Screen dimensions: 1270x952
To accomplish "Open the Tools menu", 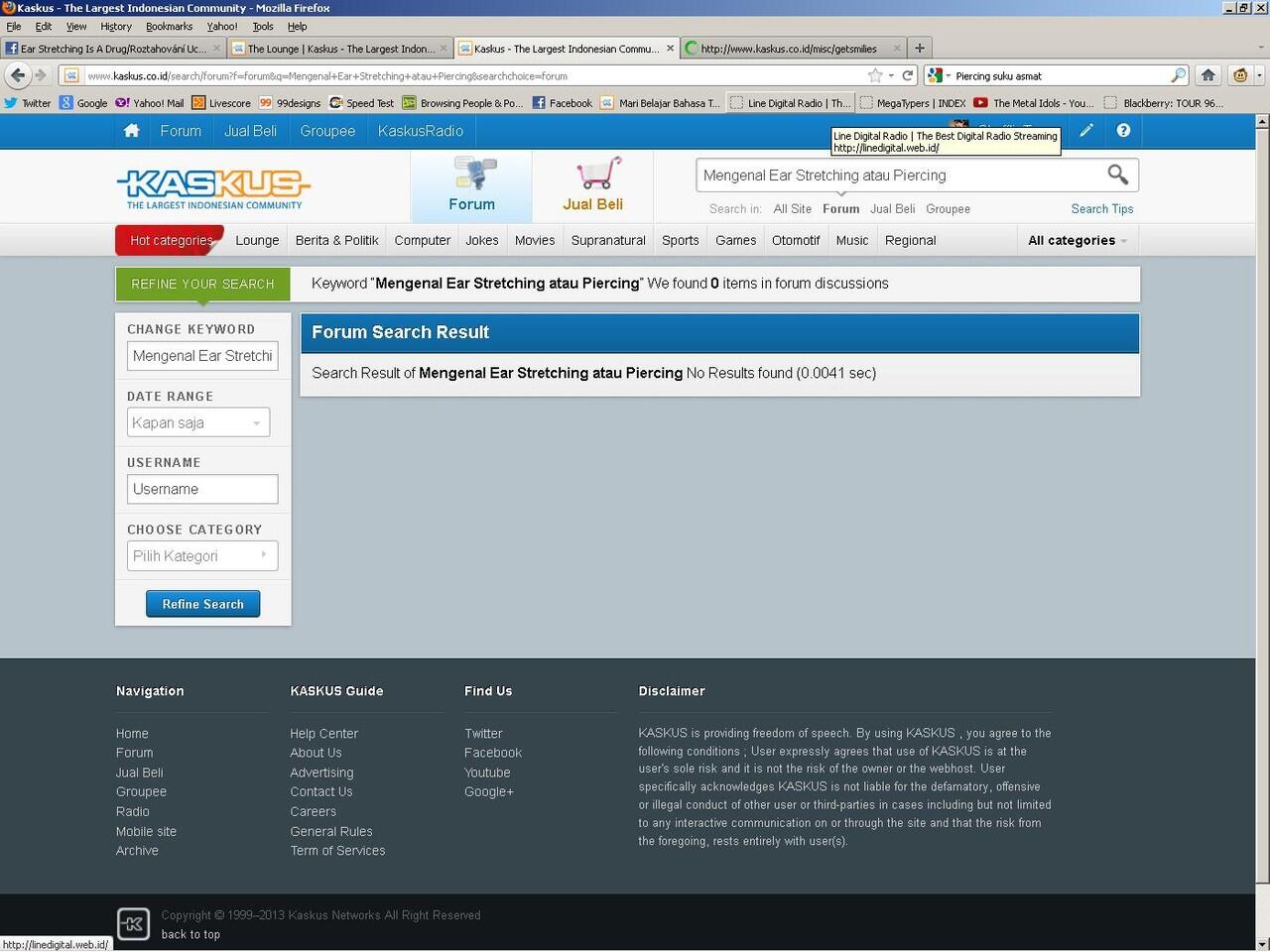I will click(x=262, y=27).
